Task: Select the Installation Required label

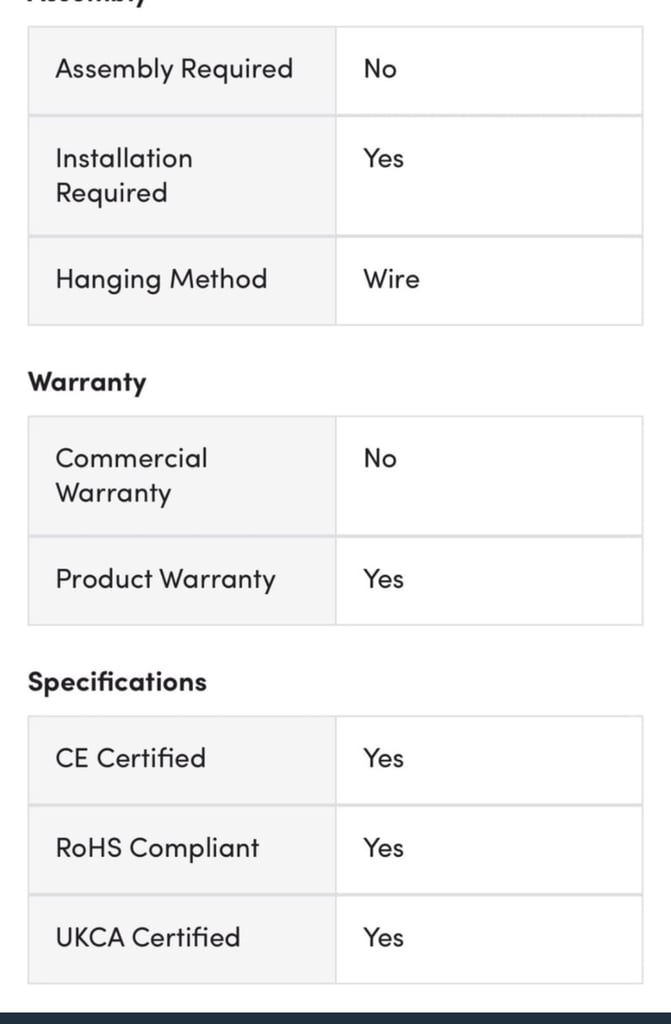Action: [124, 176]
